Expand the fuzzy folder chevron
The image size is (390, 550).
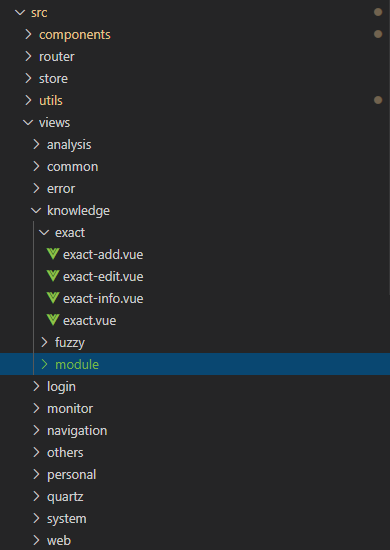pyautogui.click(x=45, y=342)
